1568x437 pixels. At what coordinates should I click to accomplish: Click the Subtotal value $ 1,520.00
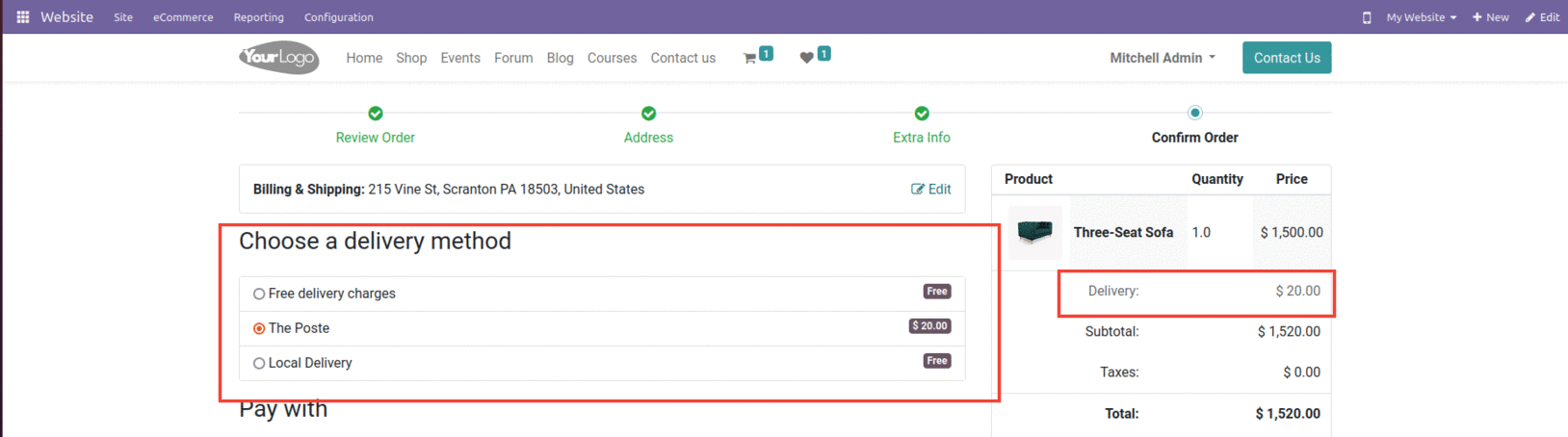[x=1289, y=331]
